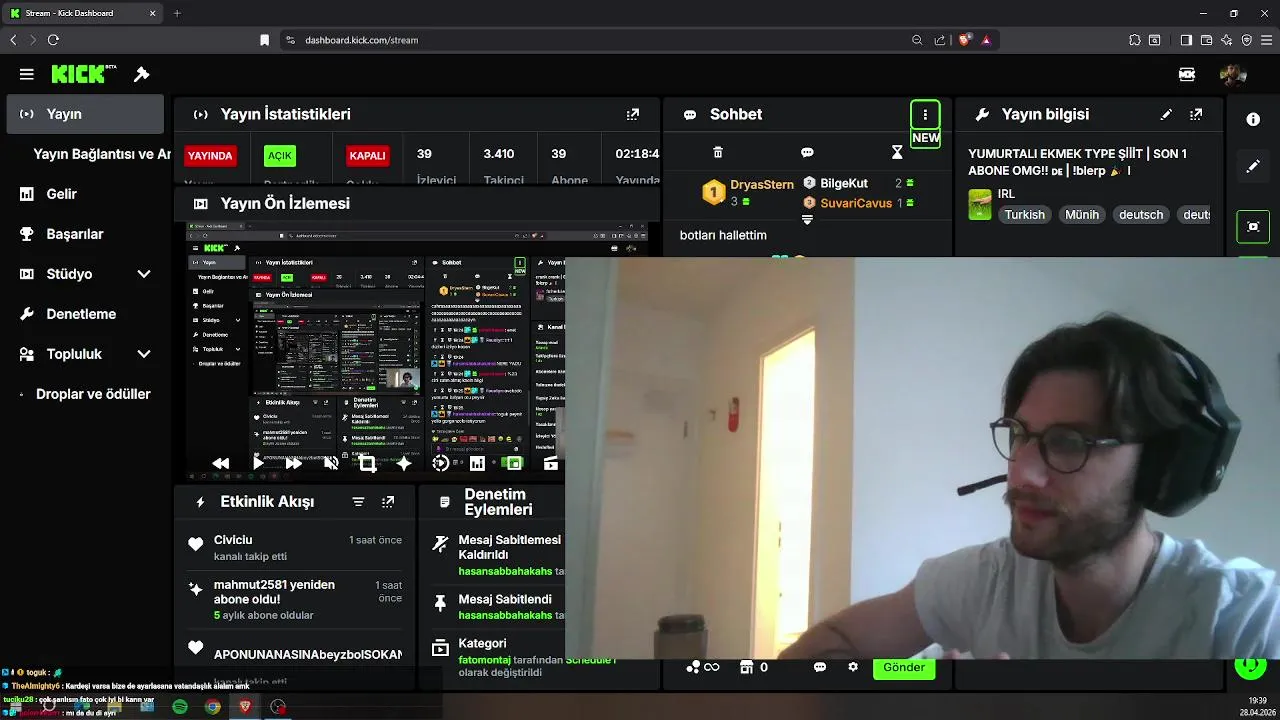Open Chrome from taskbar
This screenshot has width=1280, height=720.
click(x=213, y=707)
